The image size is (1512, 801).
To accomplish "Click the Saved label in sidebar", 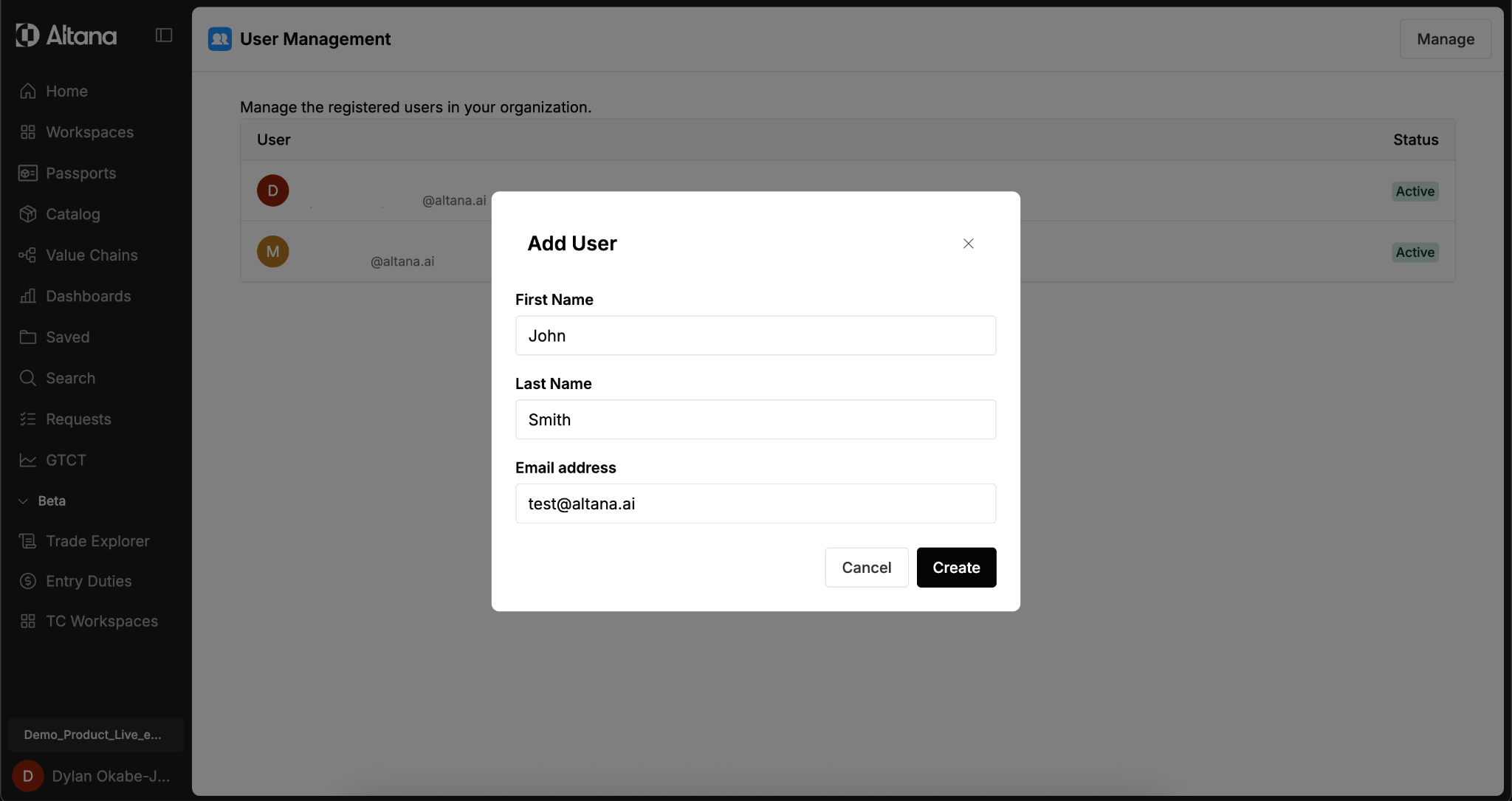I will [x=68, y=337].
